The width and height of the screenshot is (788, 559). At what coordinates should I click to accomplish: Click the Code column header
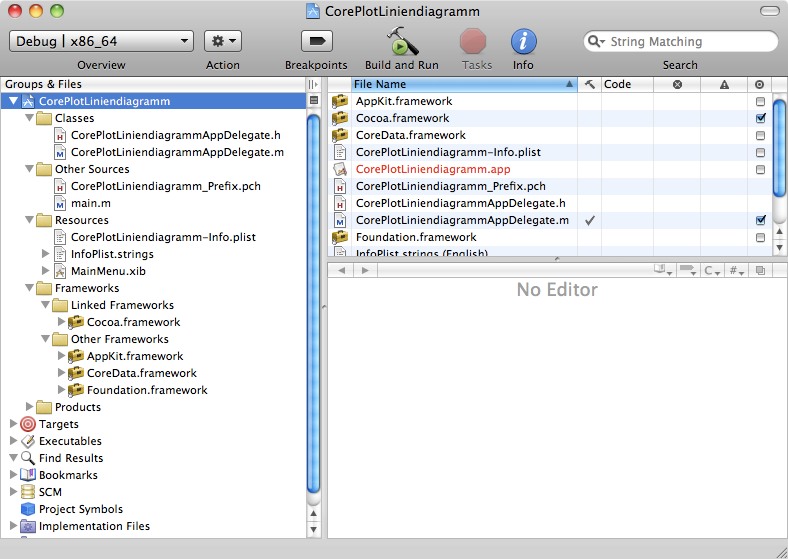point(627,84)
